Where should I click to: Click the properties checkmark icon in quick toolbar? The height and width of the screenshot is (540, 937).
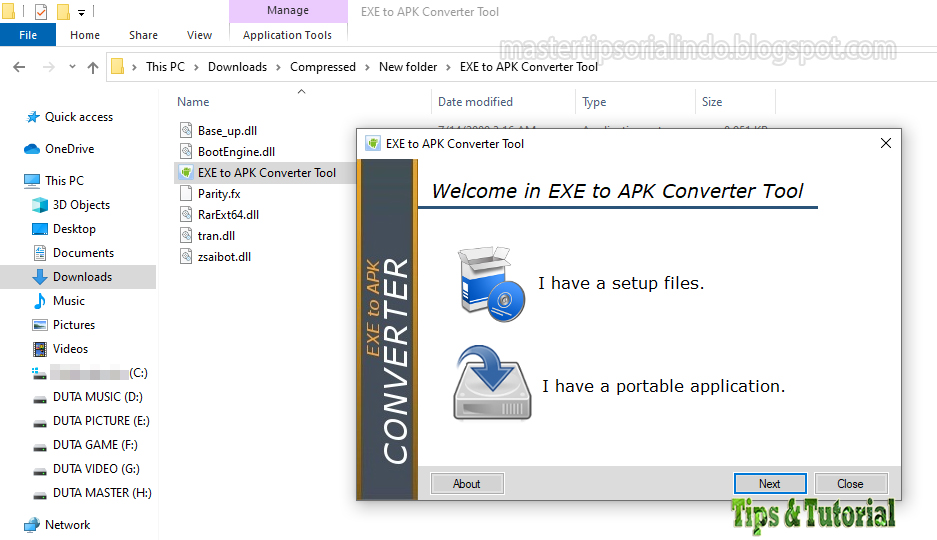click(x=41, y=11)
